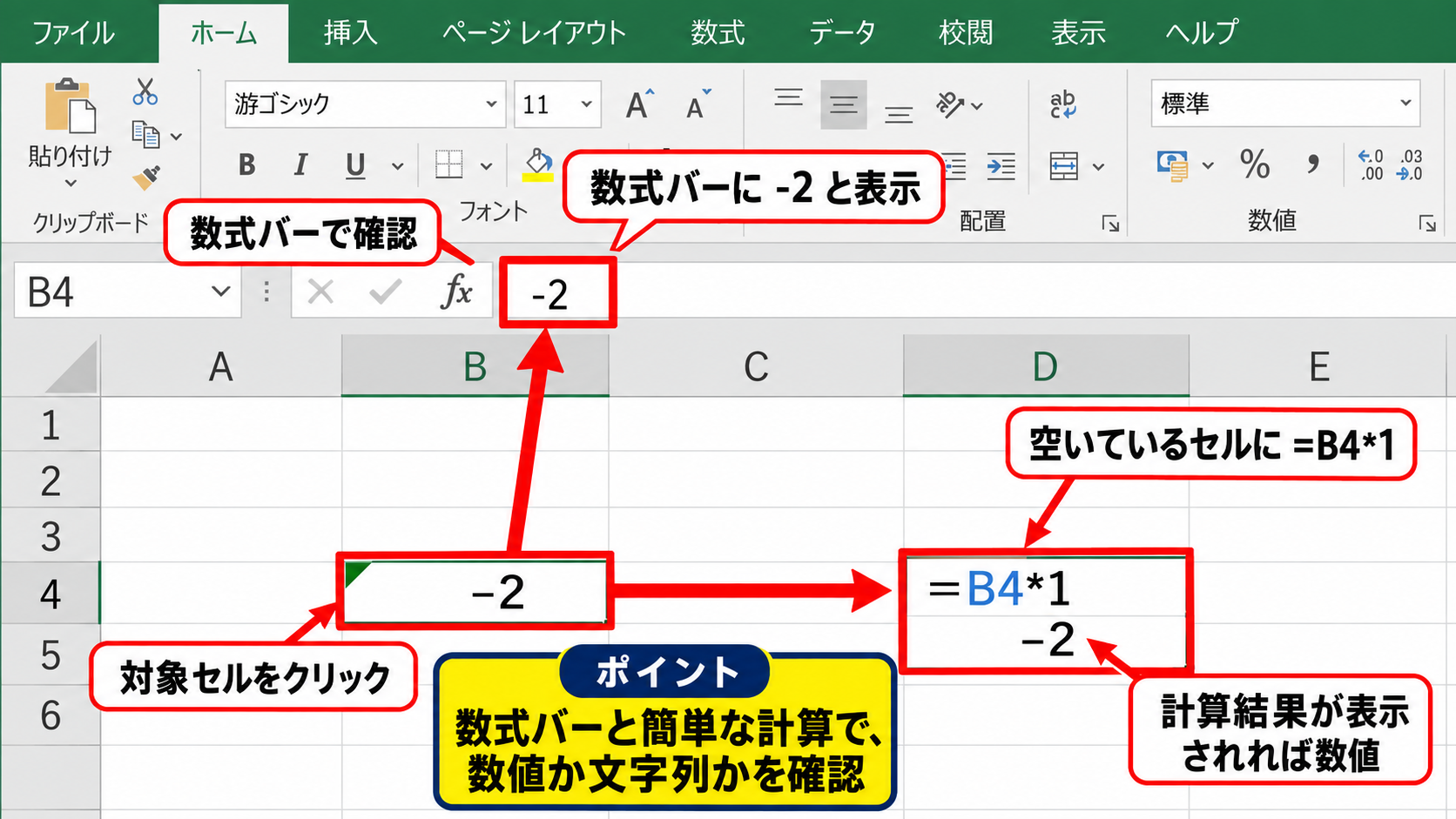This screenshot has width=1456, height=819.
Task: Increase font size with large A
Action: (x=639, y=104)
